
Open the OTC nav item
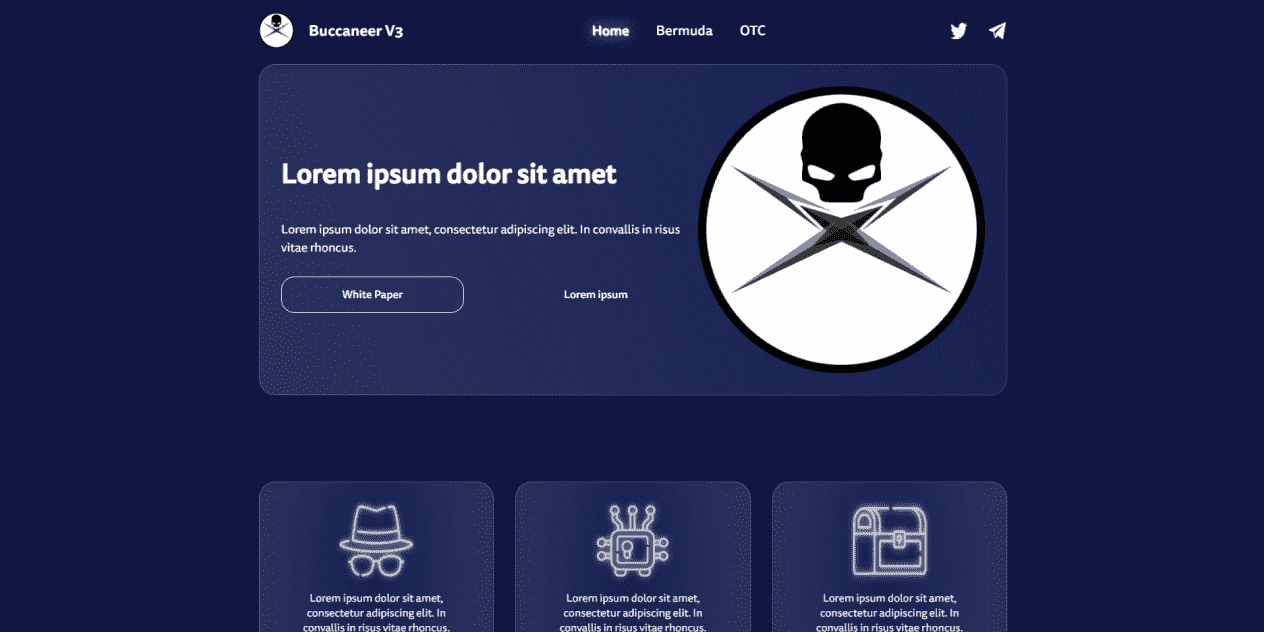(x=753, y=31)
